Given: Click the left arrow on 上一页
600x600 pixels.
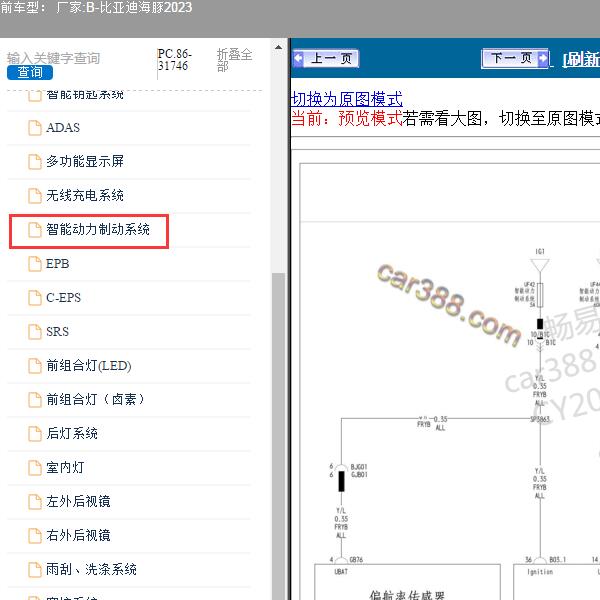Looking at the screenshot, I should click(x=298, y=59).
